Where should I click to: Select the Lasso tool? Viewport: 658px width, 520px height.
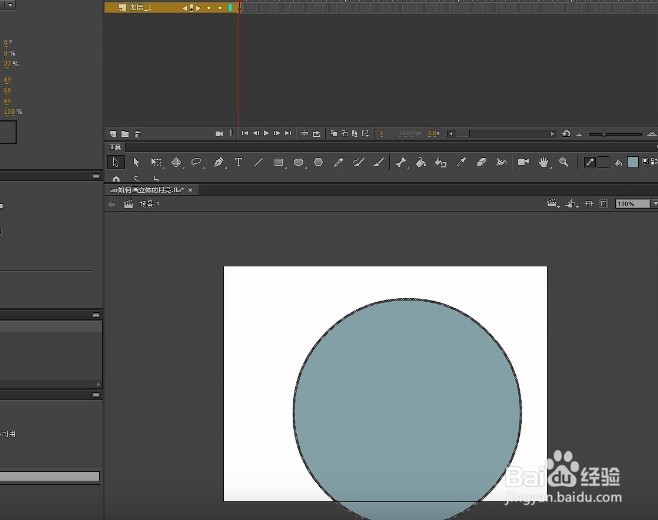coord(196,162)
